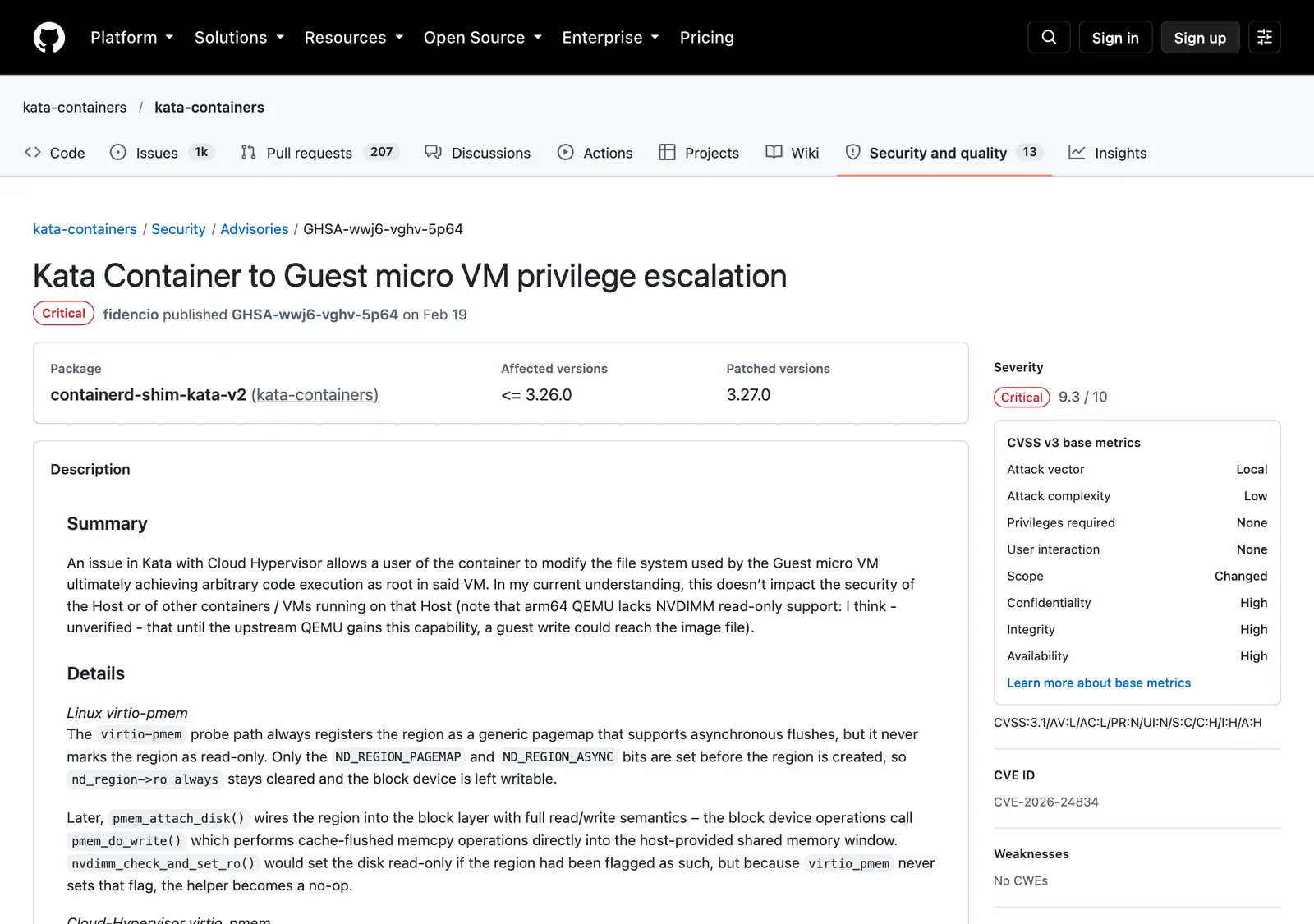This screenshot has width=1314, height=924.
Task: Expand the Open Source dropdown
Action: (483, 38)
